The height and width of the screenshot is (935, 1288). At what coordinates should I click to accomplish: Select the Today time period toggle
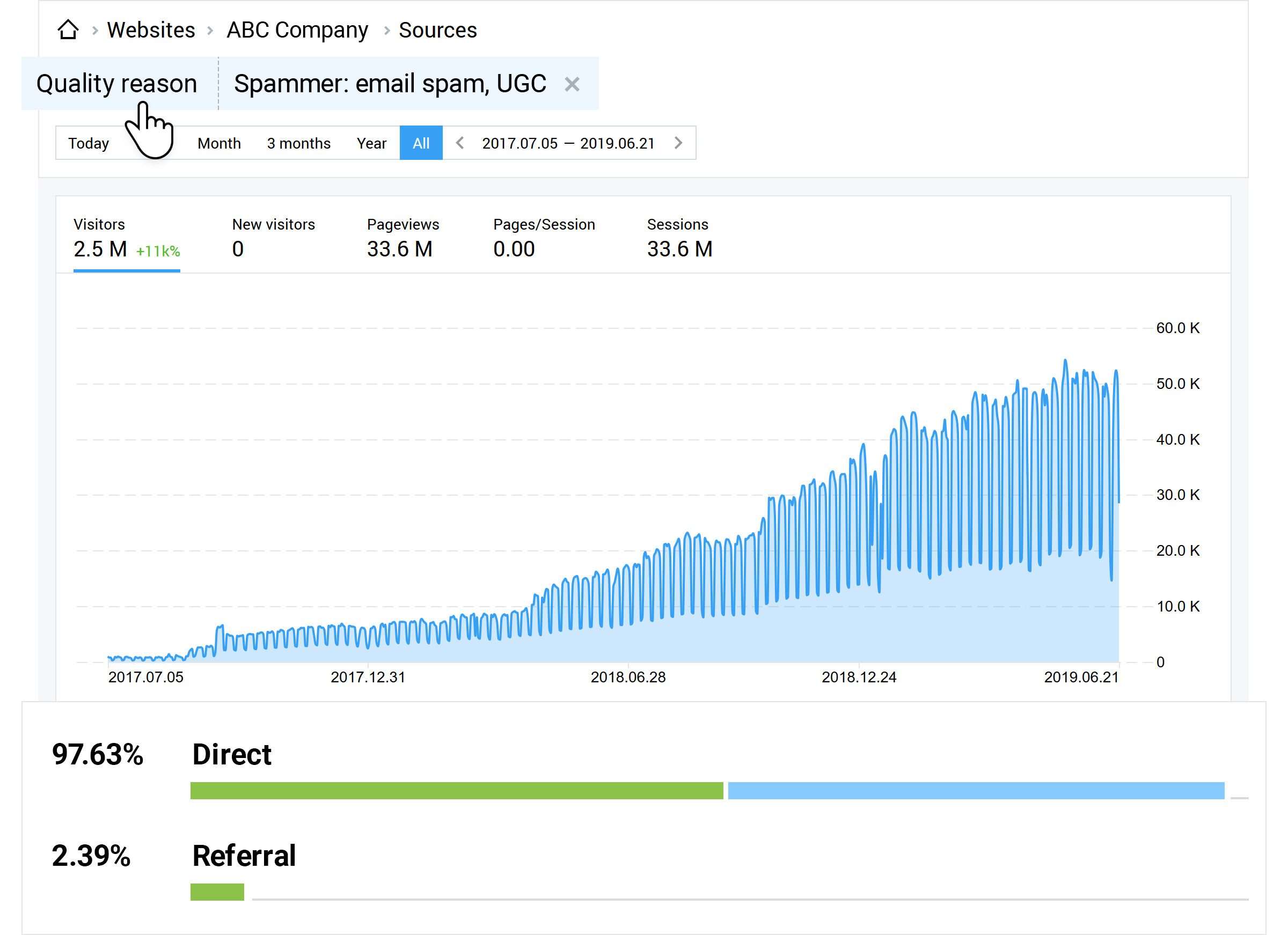point(89,143)
